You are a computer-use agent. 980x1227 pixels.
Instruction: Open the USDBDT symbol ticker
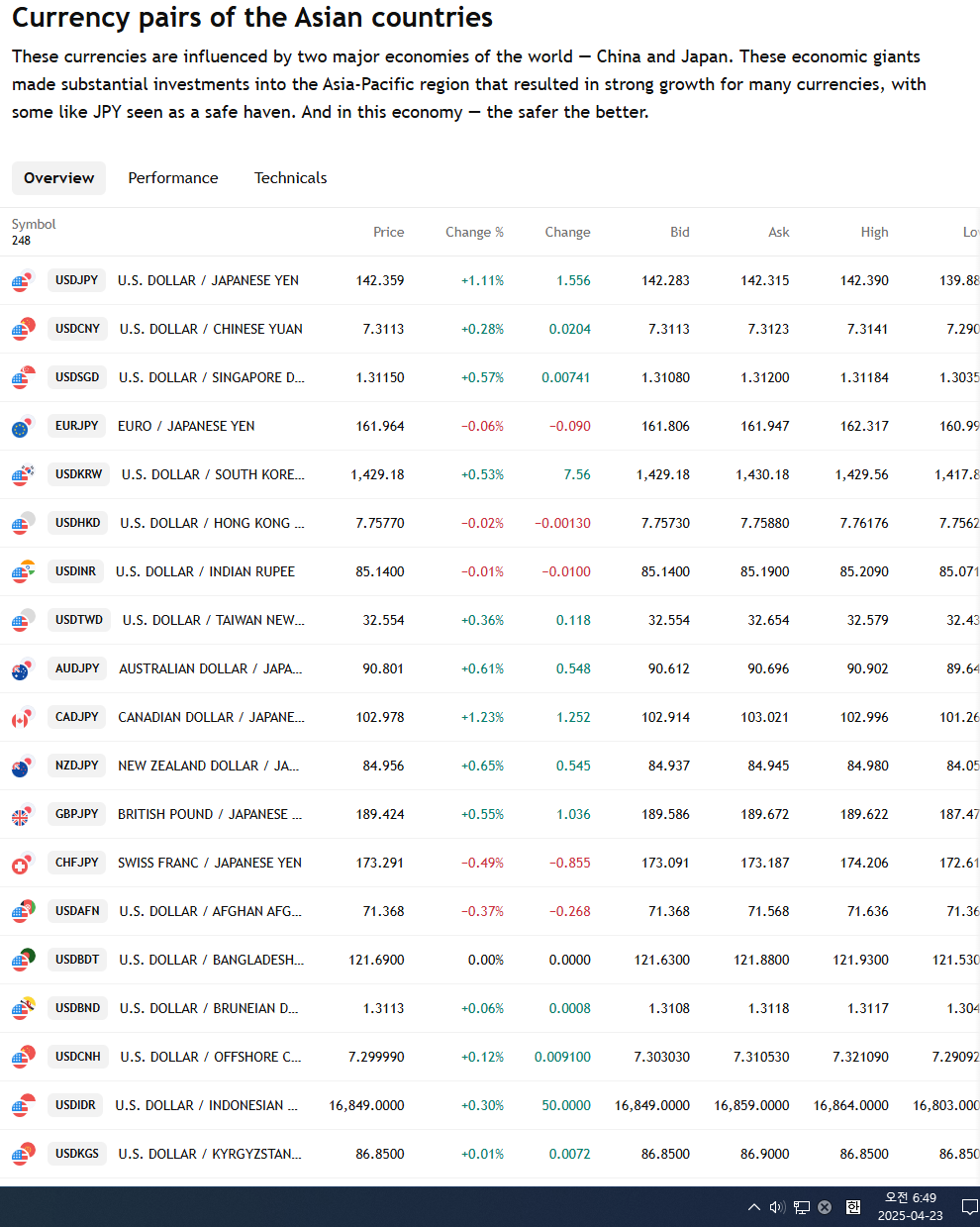77,960
